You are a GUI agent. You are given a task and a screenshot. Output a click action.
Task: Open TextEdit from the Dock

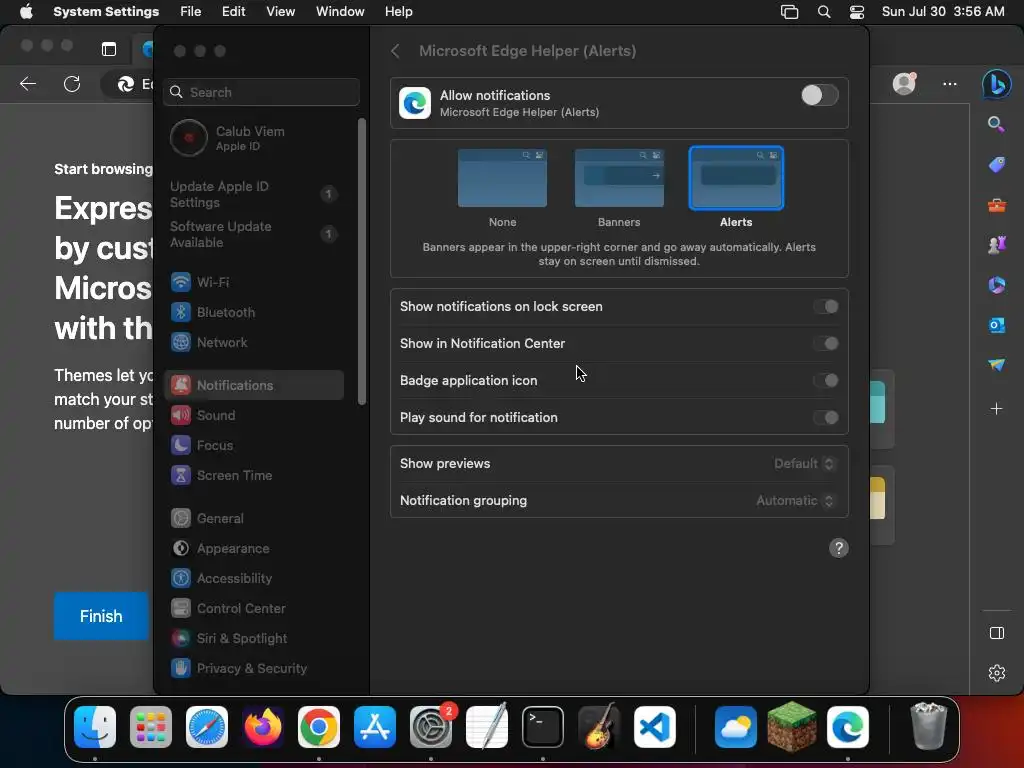click(487, 727)
